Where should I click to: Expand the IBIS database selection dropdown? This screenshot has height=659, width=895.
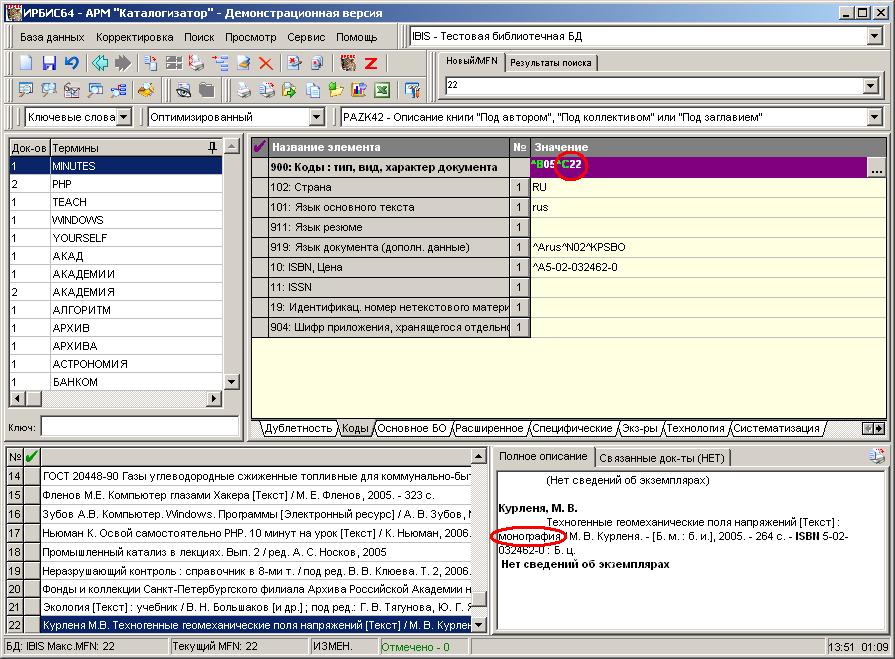pos(874,37)
